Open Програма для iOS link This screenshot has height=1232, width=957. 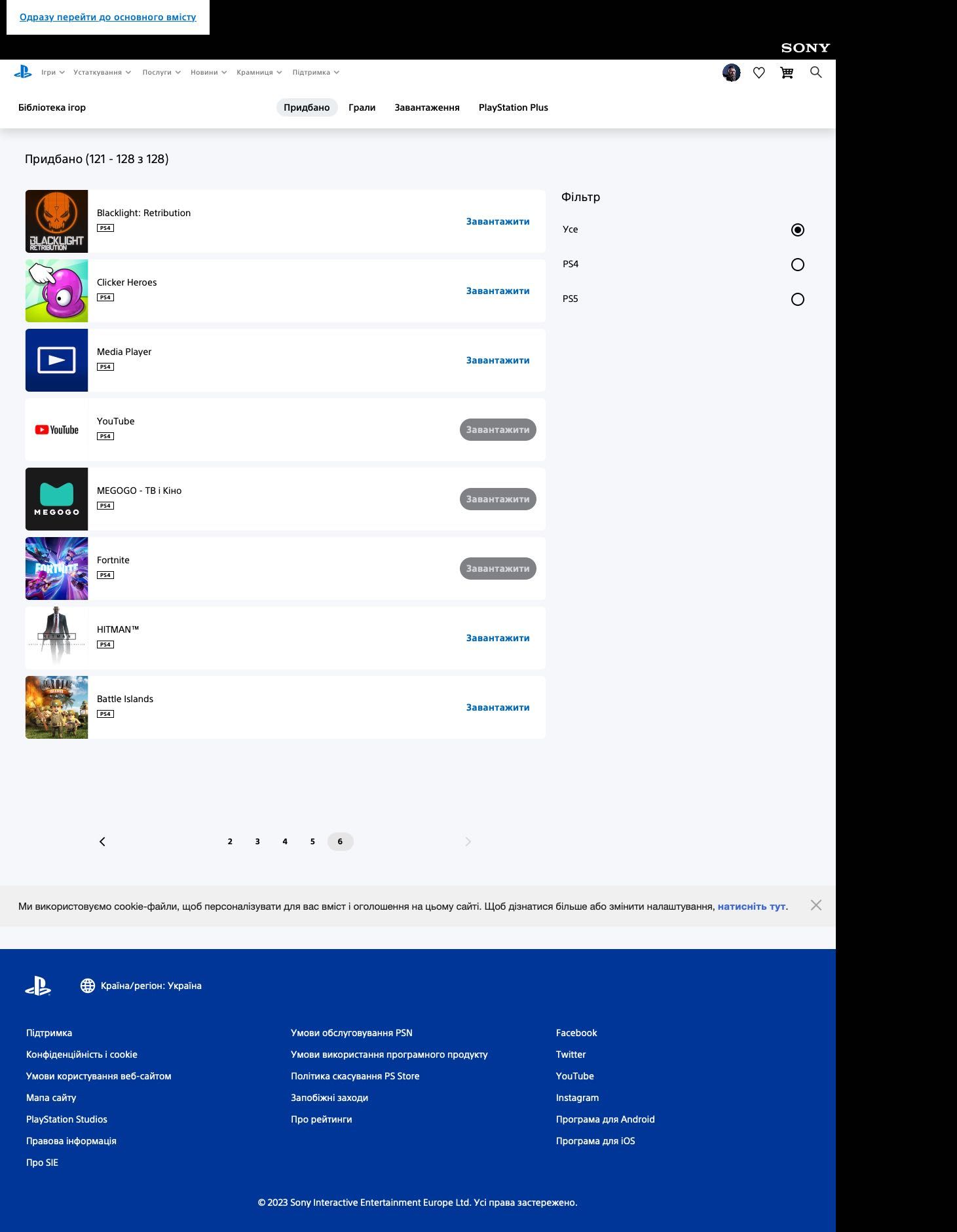(x=595, y=1141)
